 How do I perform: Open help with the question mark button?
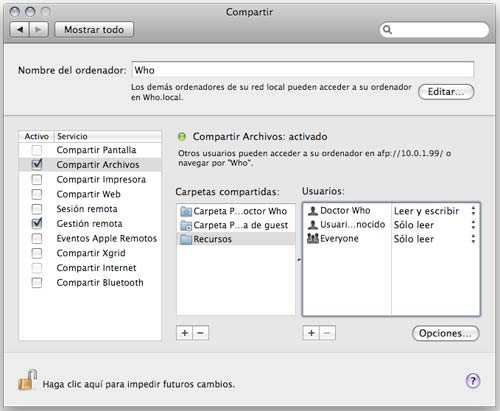coord(473,381)
